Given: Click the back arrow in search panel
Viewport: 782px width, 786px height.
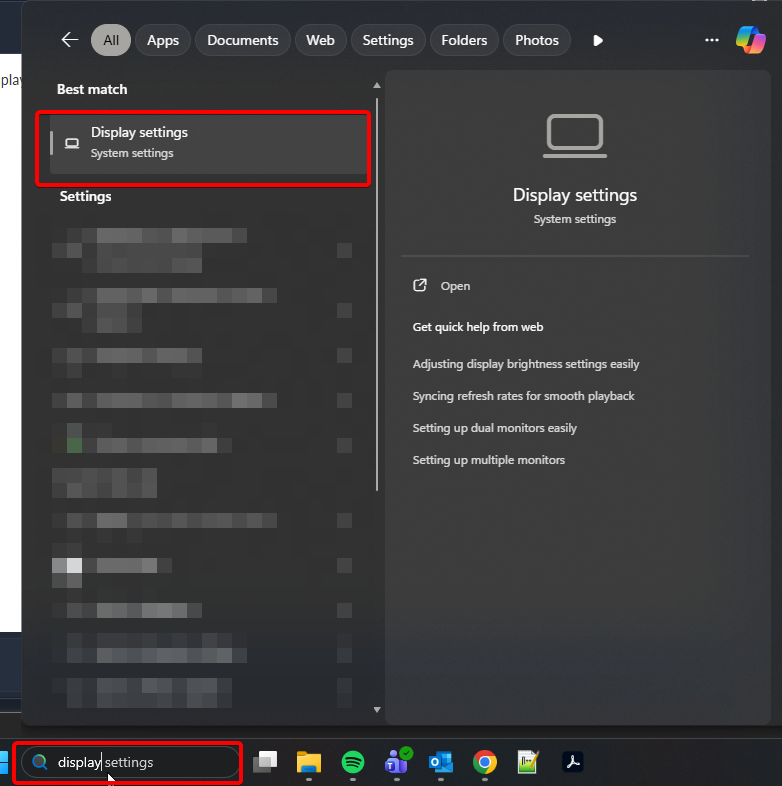Looking at the screenshot, I should [69, 40].
